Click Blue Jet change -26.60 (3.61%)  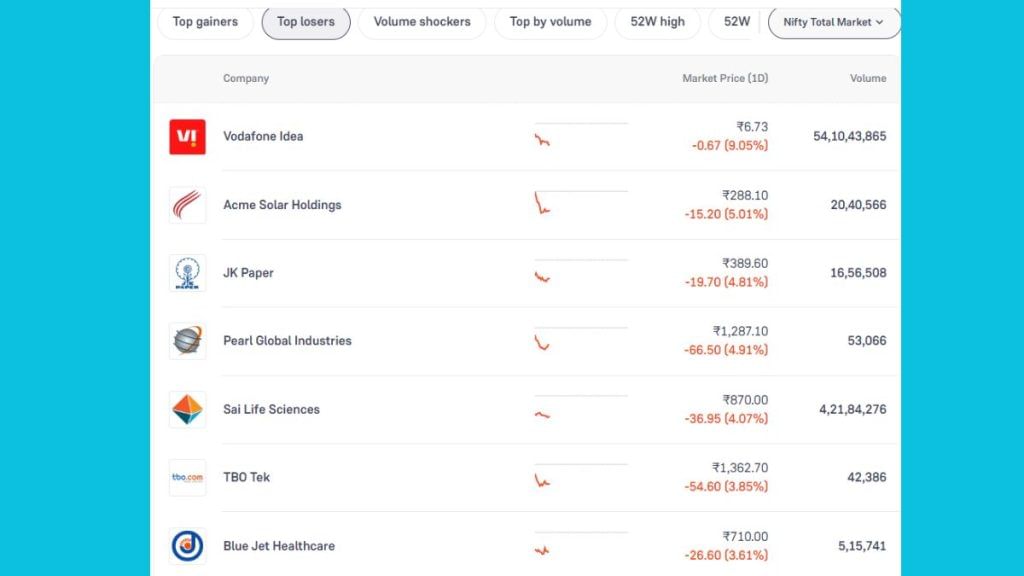pyautogui.click(x=726, y=555)
